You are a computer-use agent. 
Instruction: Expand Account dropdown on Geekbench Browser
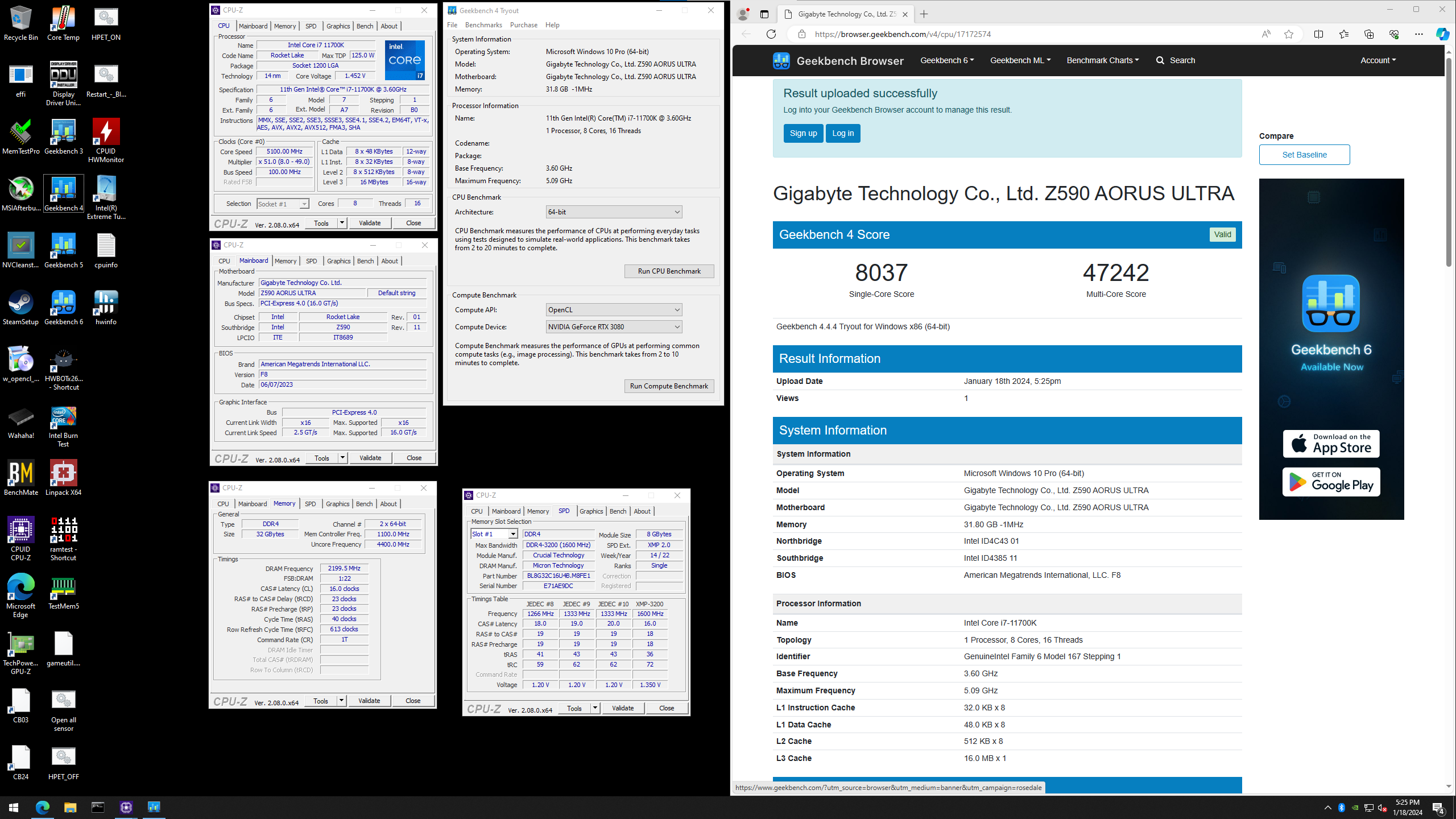pyautogui.click(x=1378, y=60)
